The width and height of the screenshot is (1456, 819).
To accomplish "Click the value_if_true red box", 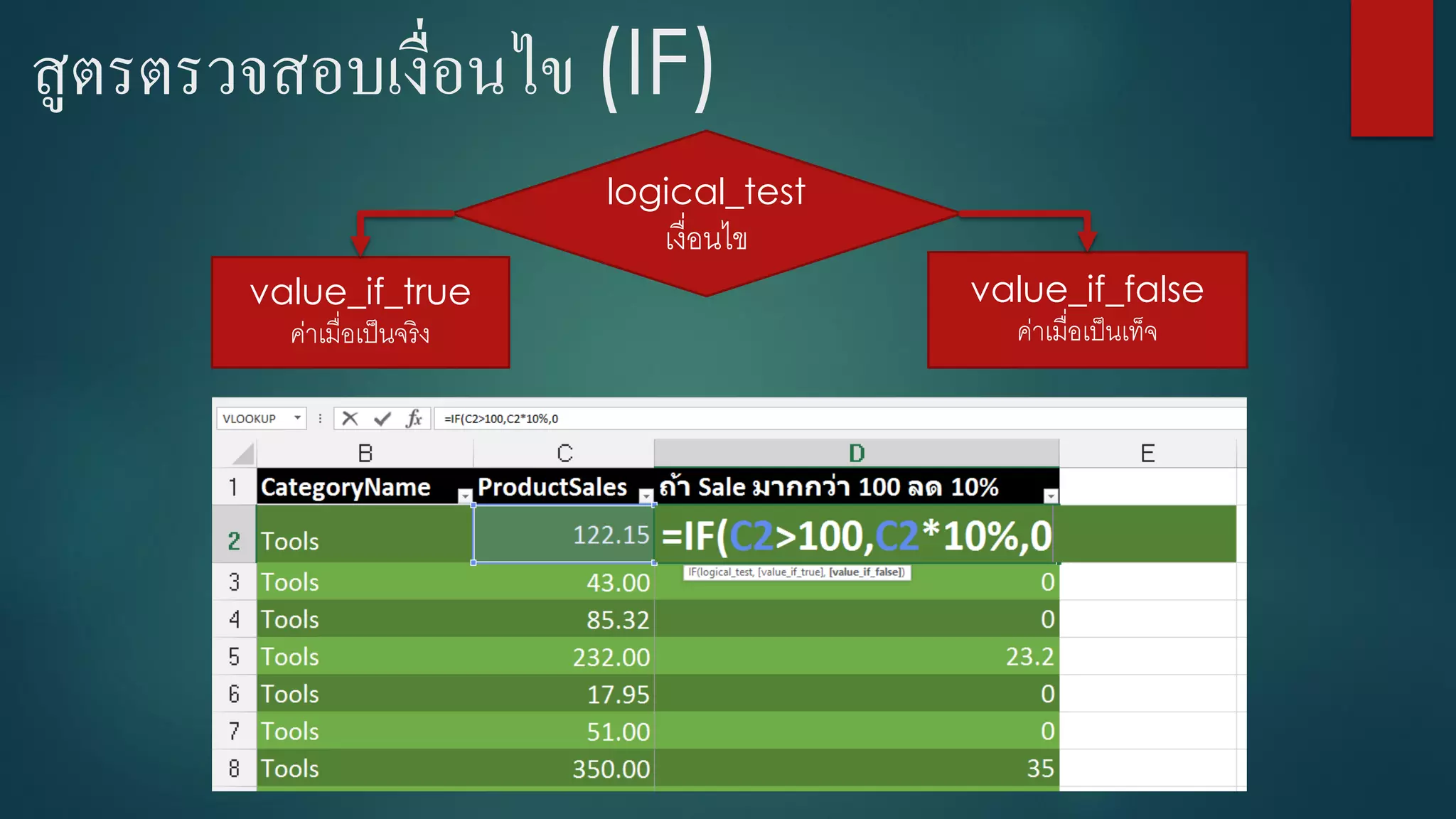I will 360,312.
